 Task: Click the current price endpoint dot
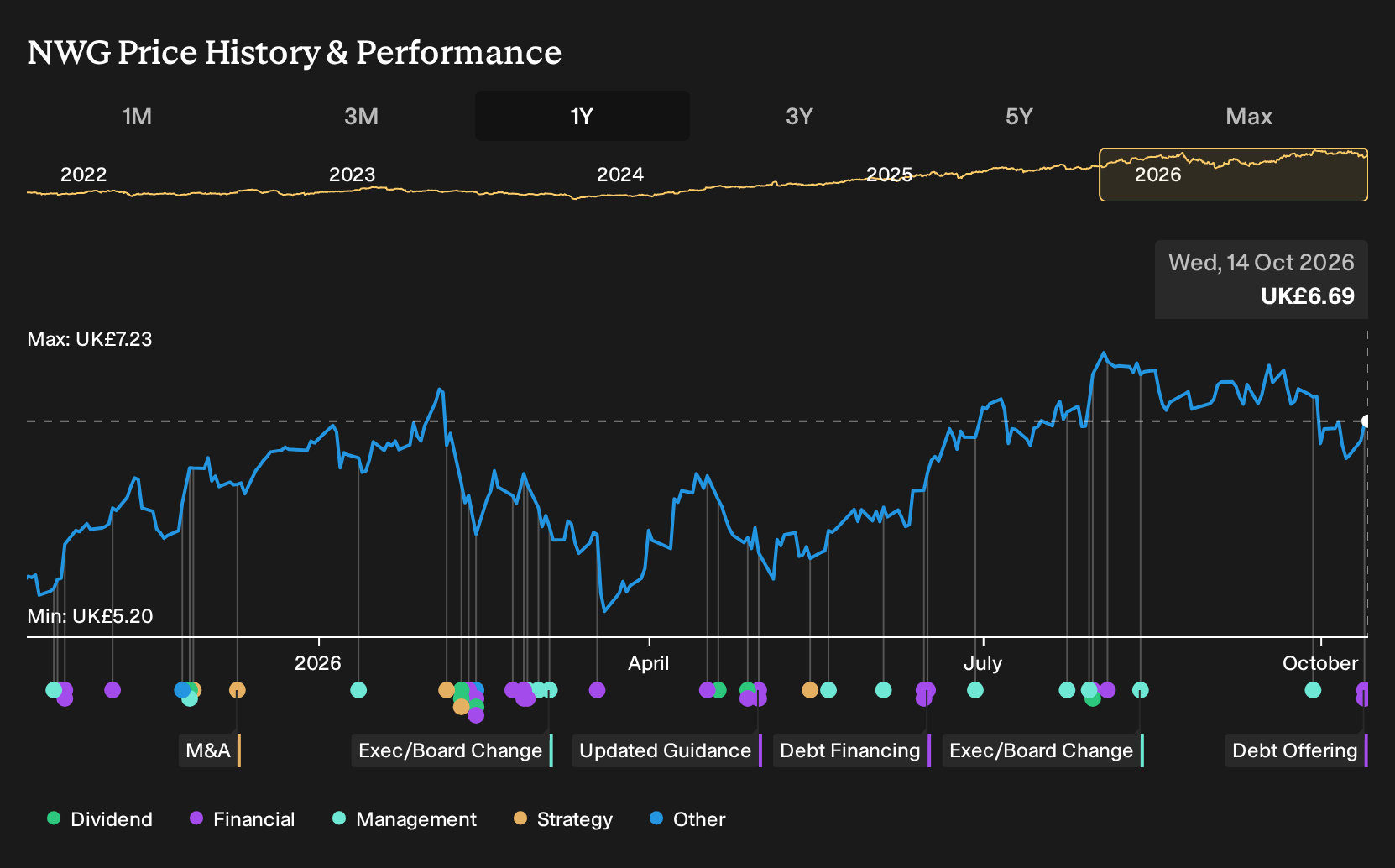pyautogui.click(x=1366, y=421)
